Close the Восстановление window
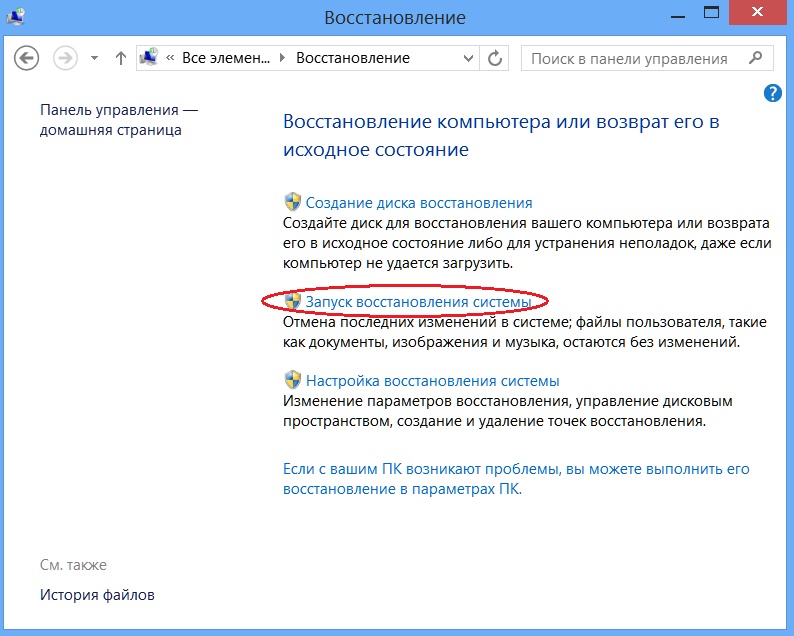Image resolution: width=794 pixels, height=636 pixels. click(x=757, y=12)
